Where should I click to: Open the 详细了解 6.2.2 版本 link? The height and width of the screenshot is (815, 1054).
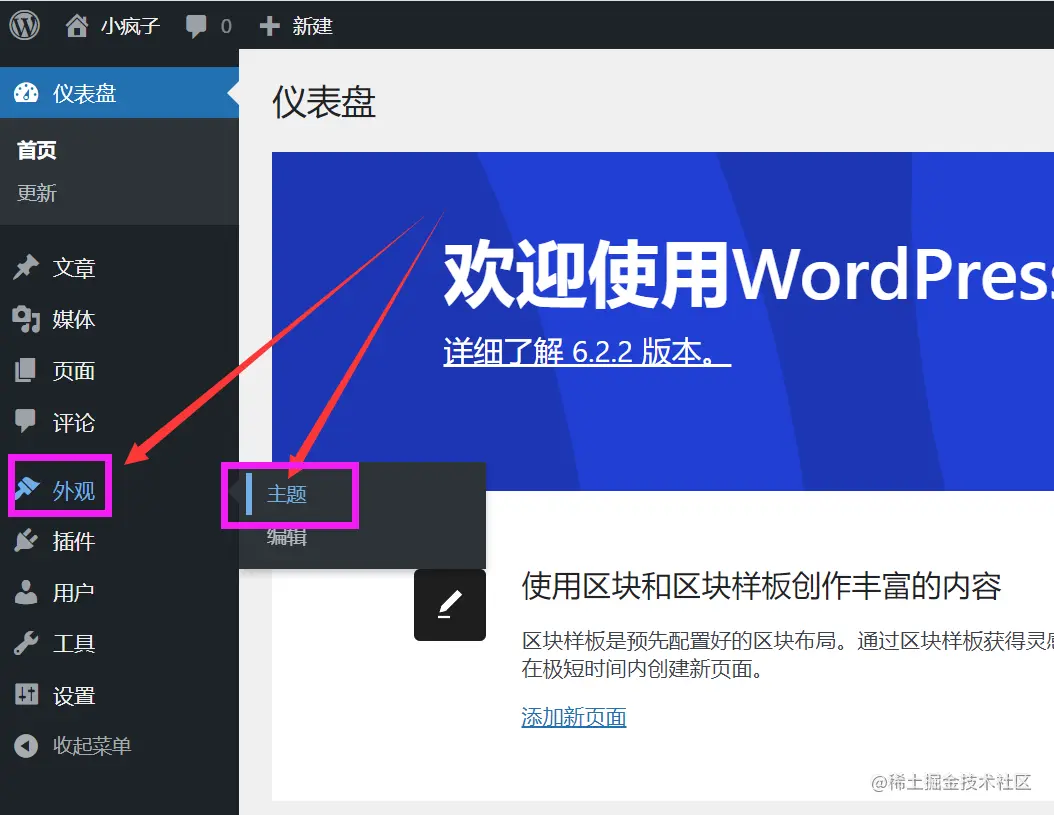pos(587,351)
